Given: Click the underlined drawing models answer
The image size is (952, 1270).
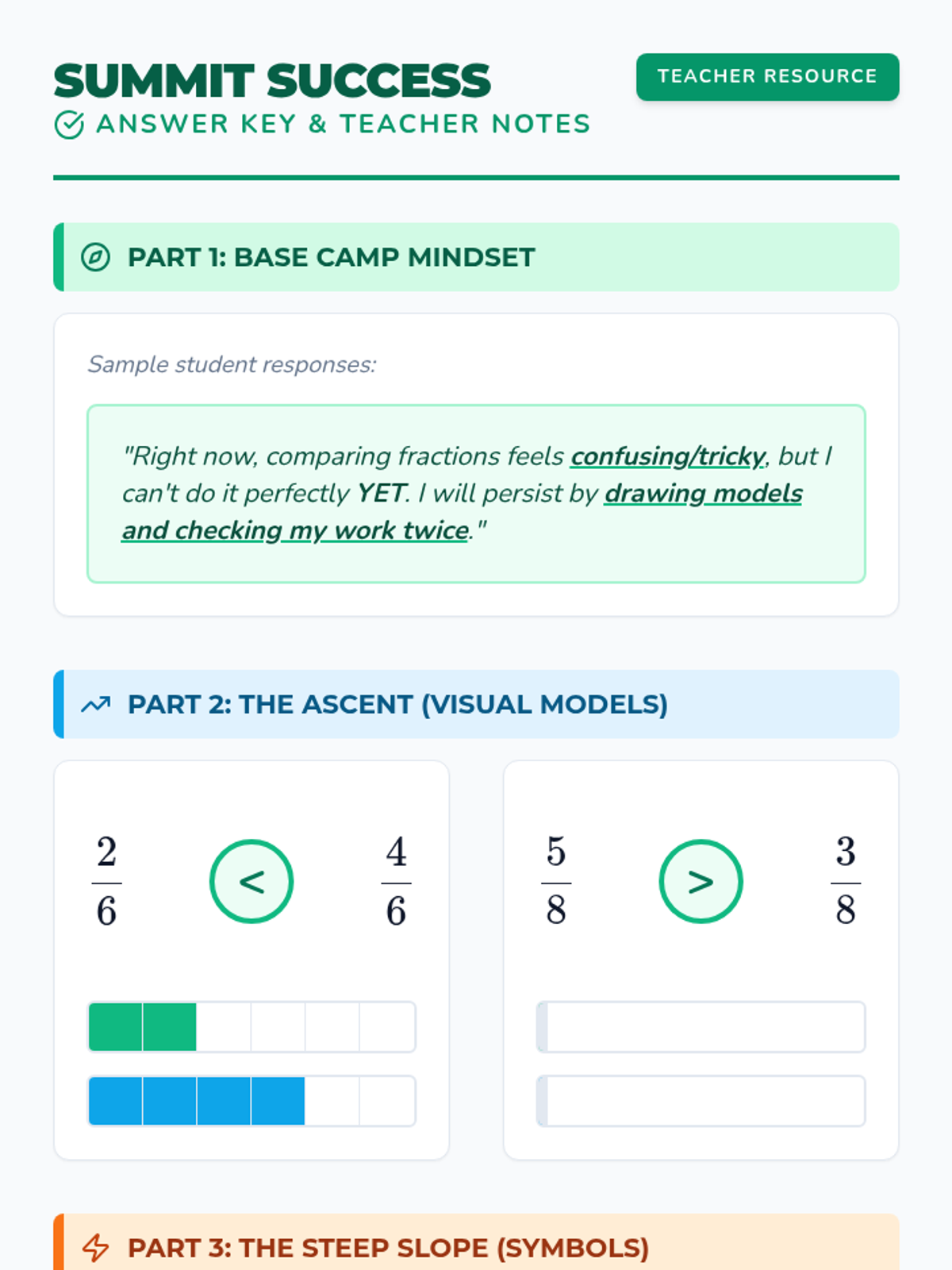Looking at the screenshot, I should click(x=703, y=494).
